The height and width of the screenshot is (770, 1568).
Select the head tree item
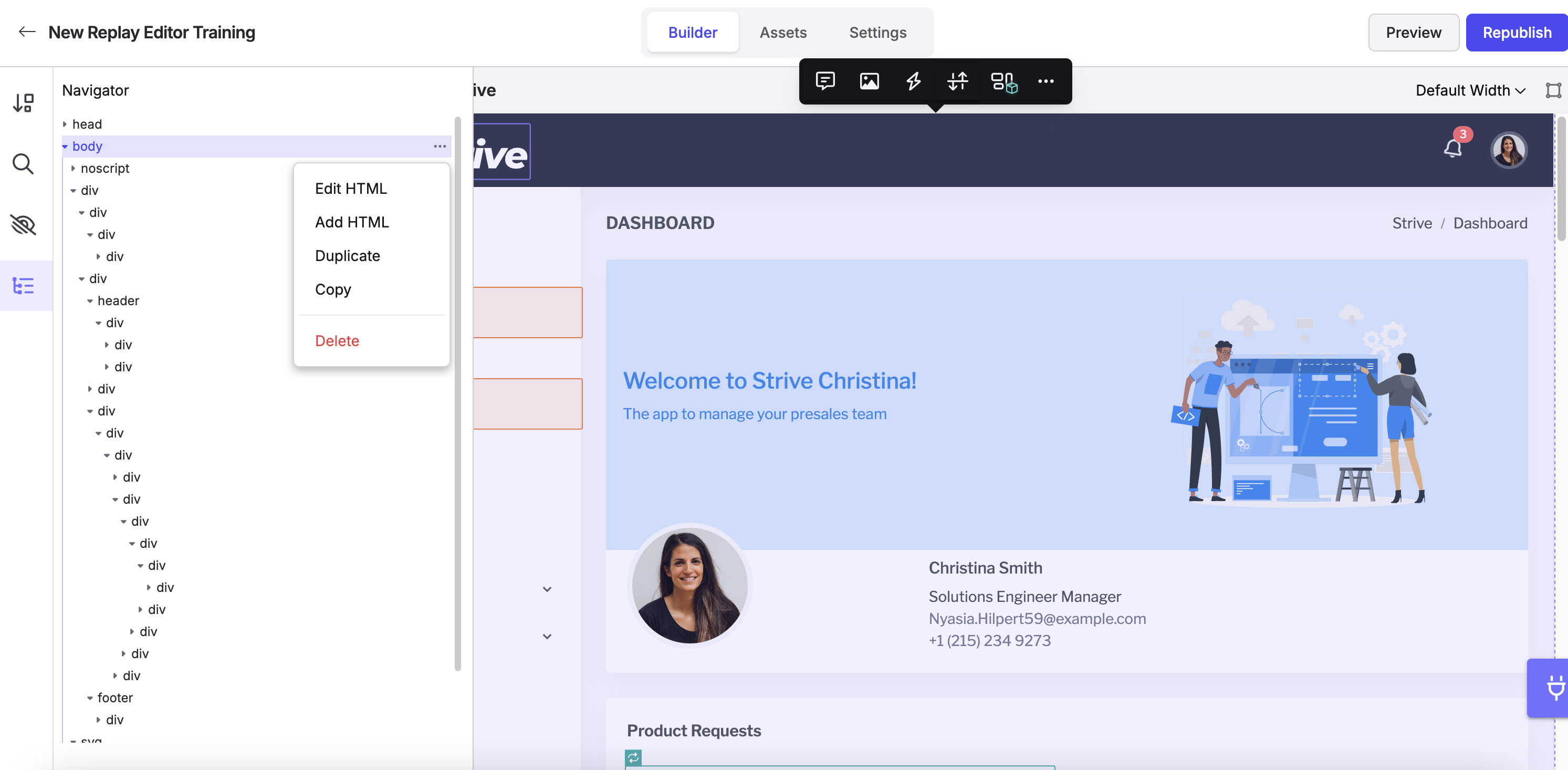pyautogui.click(x=87, y=124)
